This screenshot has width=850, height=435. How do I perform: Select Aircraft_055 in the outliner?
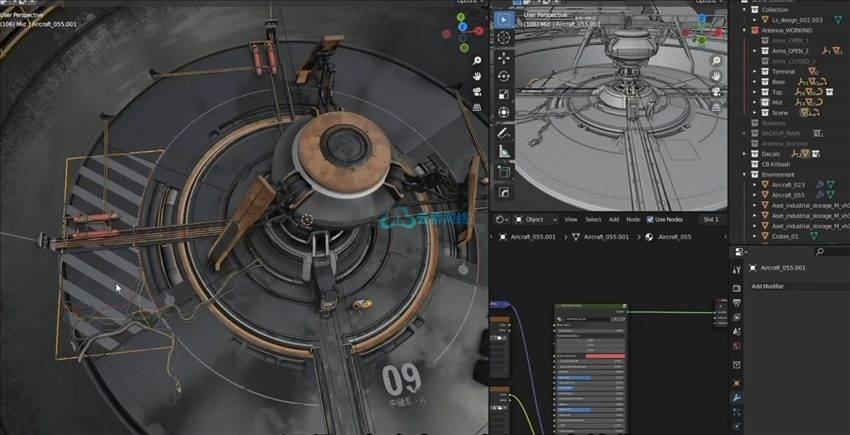(x=788, y=195)
